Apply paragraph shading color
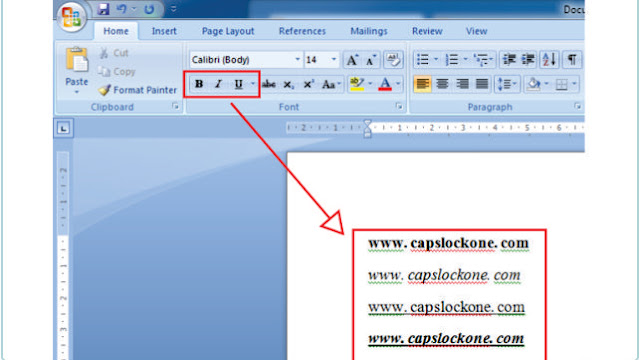Image resolution: width=640 pixels, height=360 pixels. point(533,84)
